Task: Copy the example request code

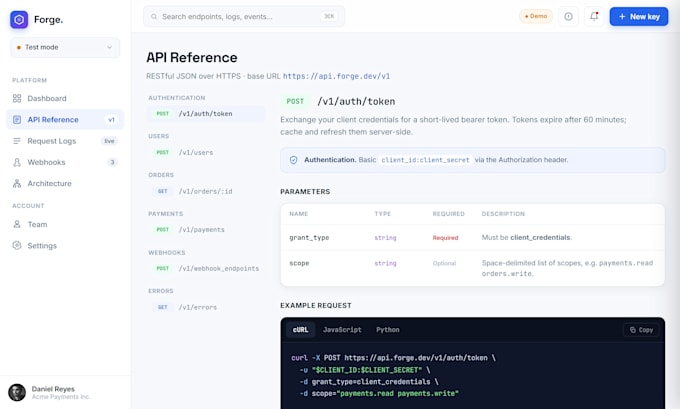Action: tap(641, 330)
